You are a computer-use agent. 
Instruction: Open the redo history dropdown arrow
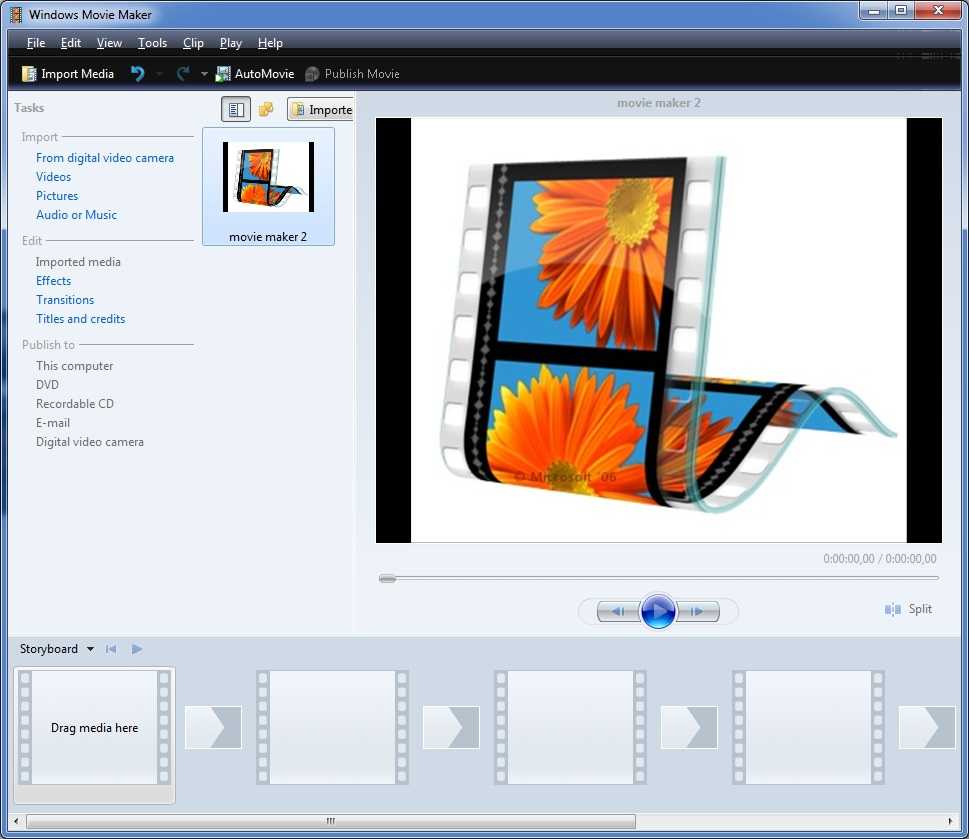(204, 74)
